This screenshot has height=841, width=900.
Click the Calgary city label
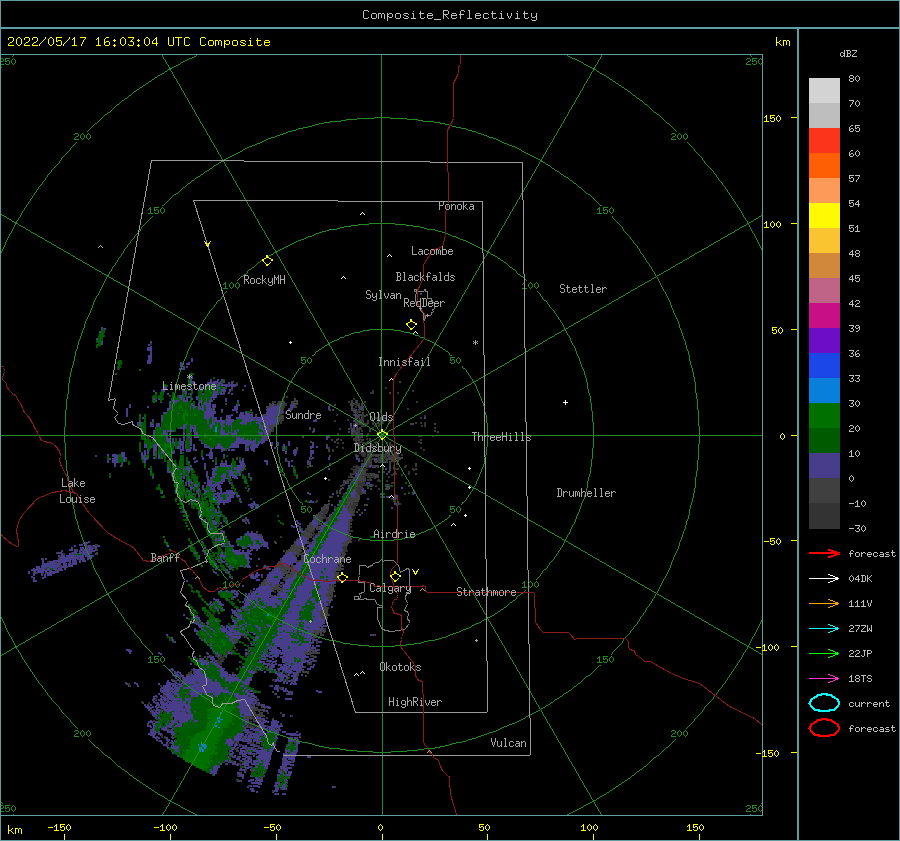coord(390,588)
